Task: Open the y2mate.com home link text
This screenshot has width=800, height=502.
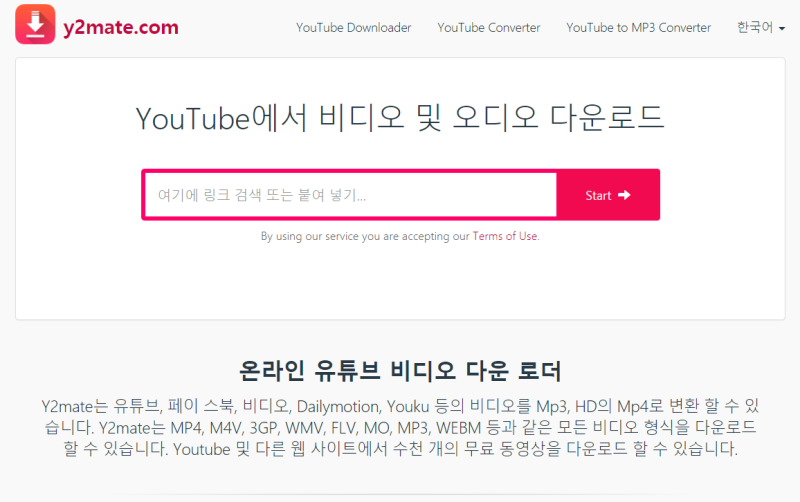Action: point(121,27)
